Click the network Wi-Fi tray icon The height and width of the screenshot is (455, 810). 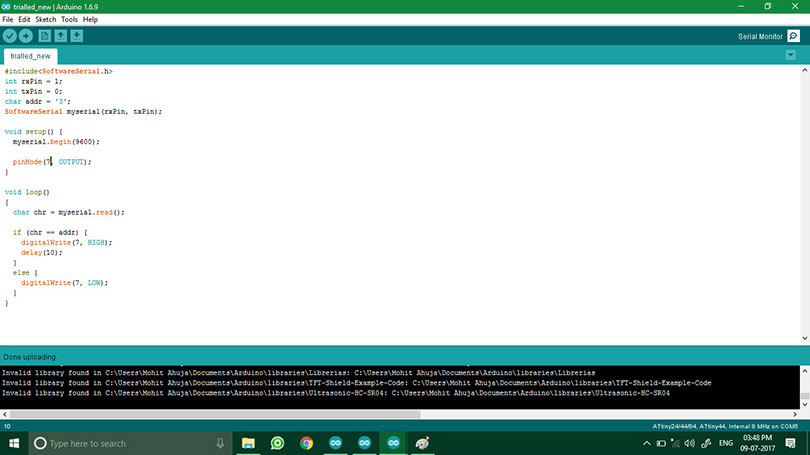[675, 443]
